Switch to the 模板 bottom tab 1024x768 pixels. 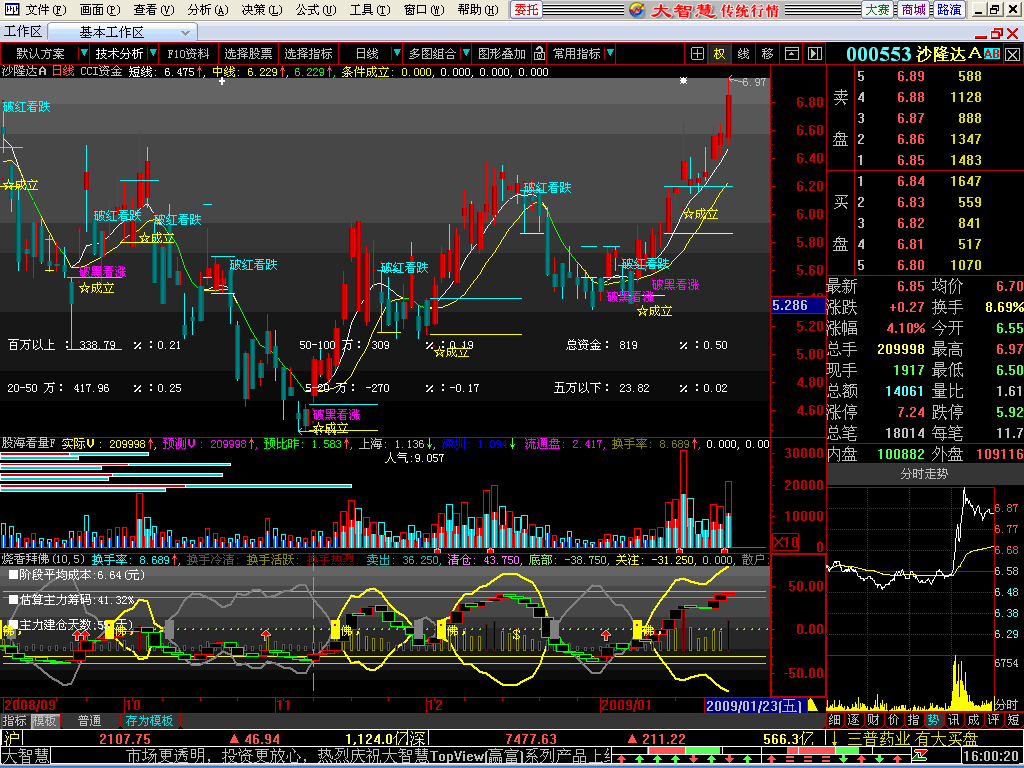(x=44, y=720)
